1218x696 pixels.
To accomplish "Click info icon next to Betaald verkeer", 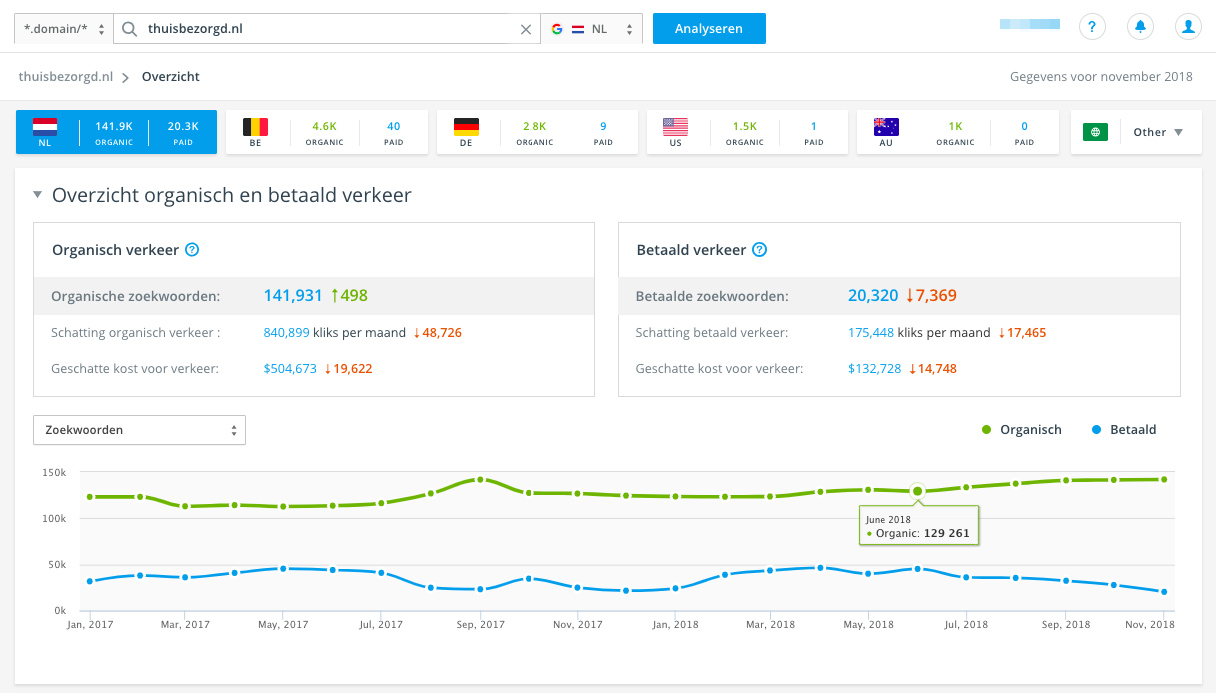I will [x=759, y=250].
